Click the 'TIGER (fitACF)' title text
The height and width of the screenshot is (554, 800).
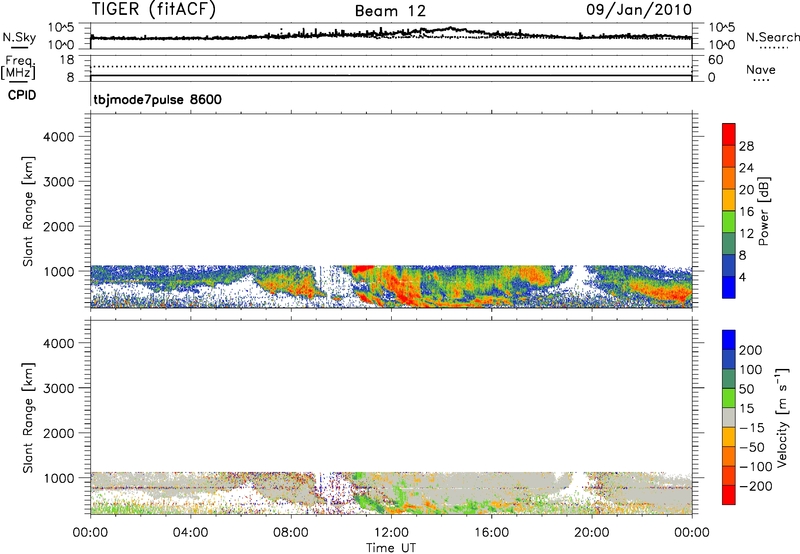point(154,9)
